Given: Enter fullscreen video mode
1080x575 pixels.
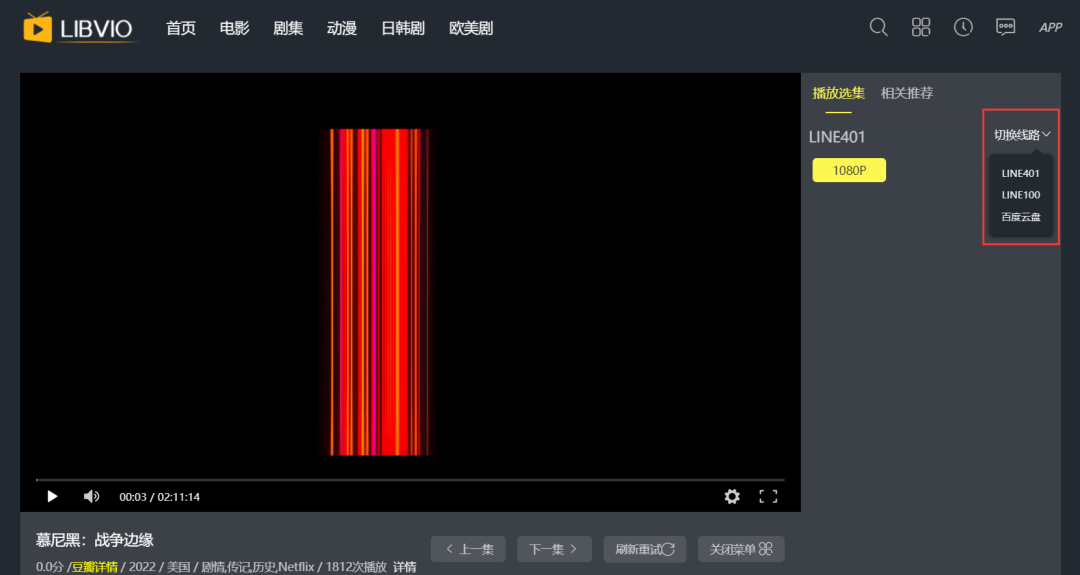Looking at the screenshot, I should tap(768, 496).
